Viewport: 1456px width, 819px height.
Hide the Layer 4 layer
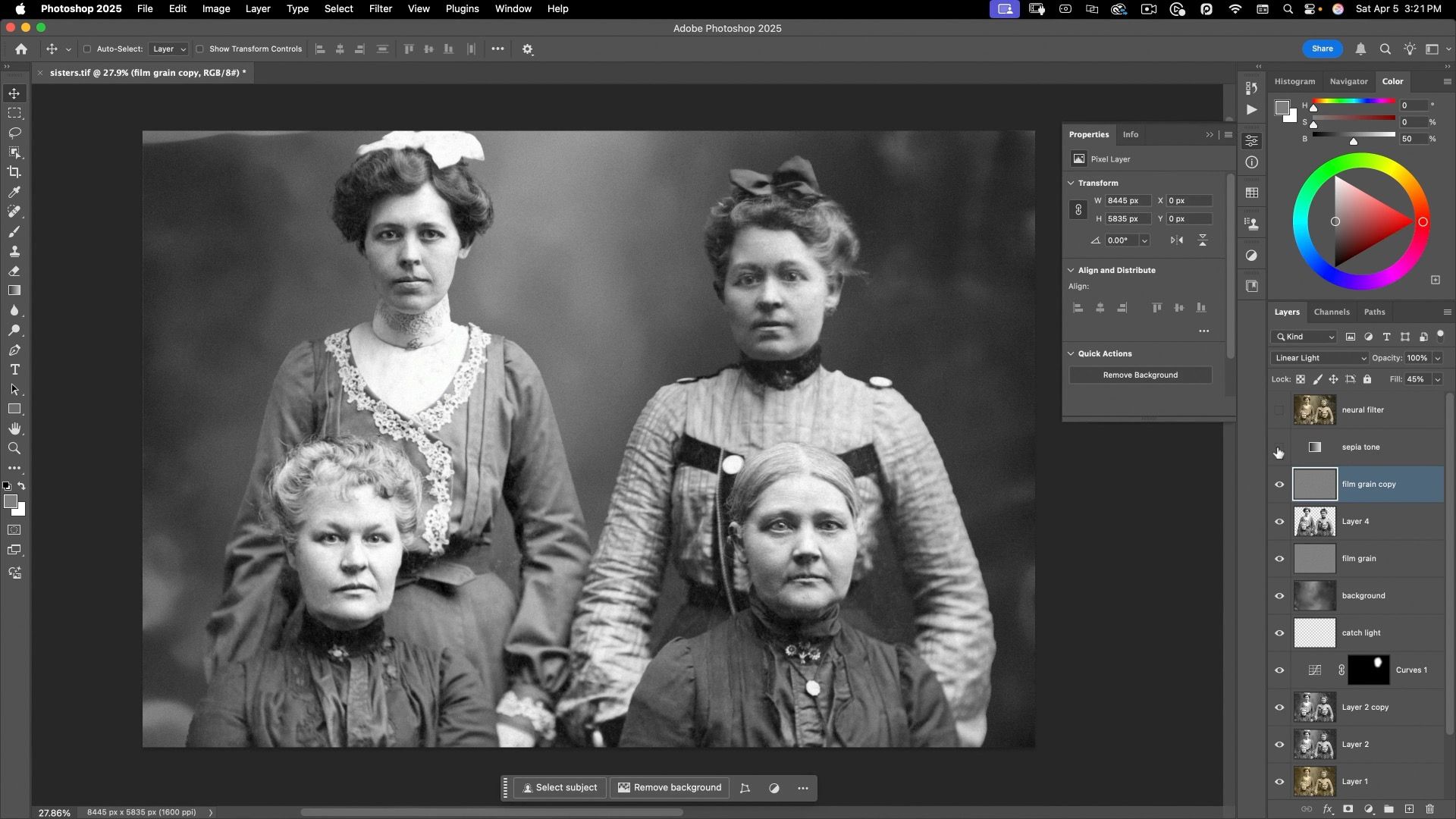[1279, 522]
